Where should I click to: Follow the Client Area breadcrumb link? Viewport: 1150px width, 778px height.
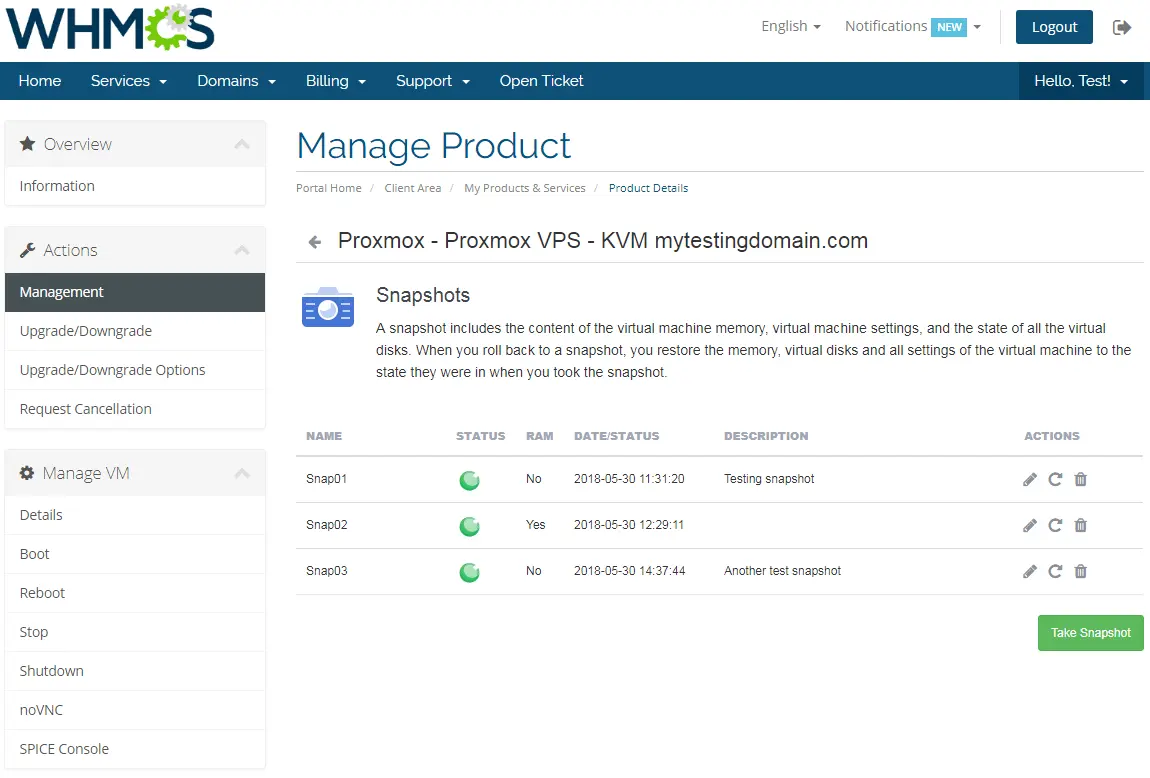pos(413,188)
